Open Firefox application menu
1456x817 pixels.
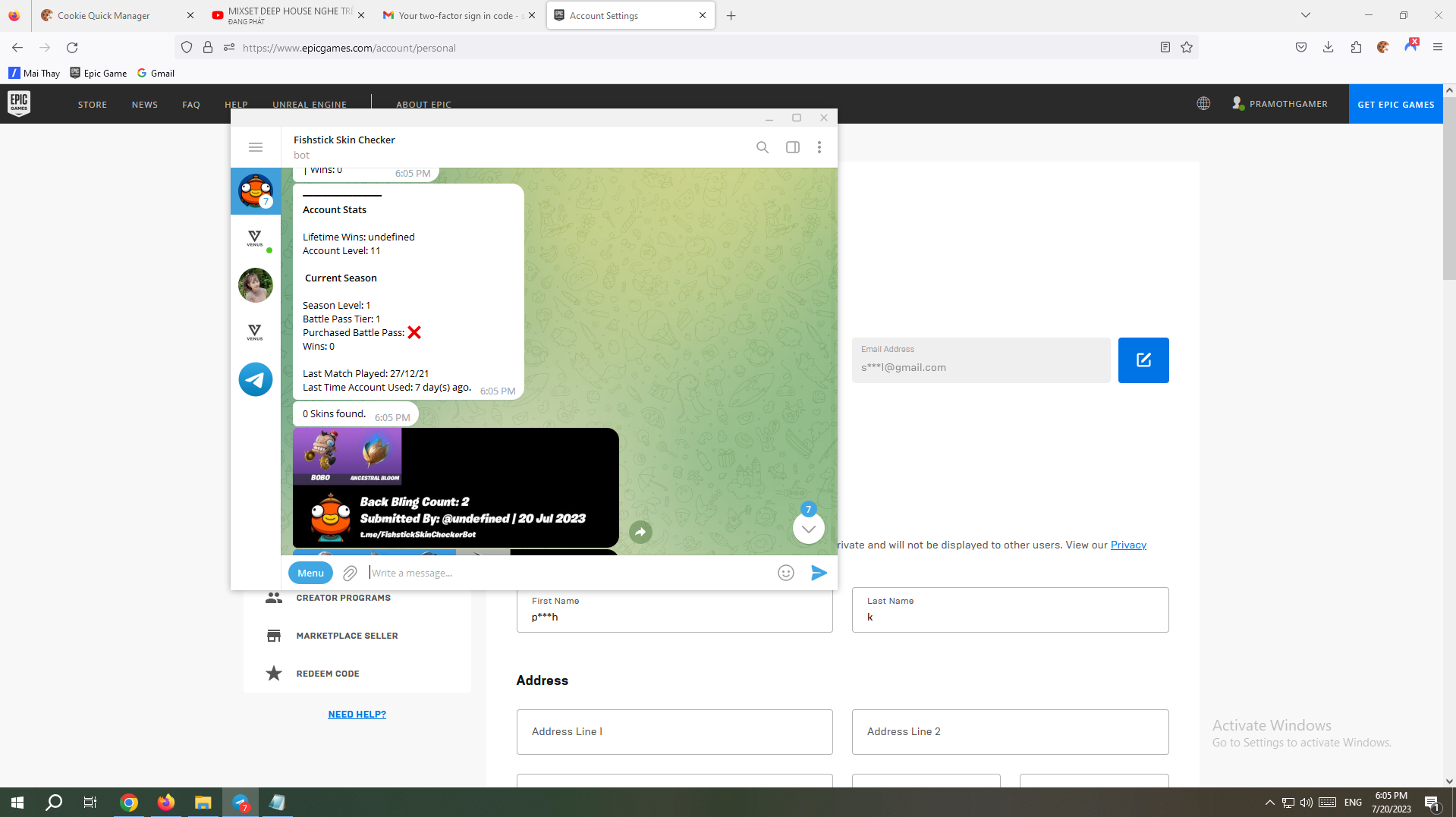tap(1438, 47)
